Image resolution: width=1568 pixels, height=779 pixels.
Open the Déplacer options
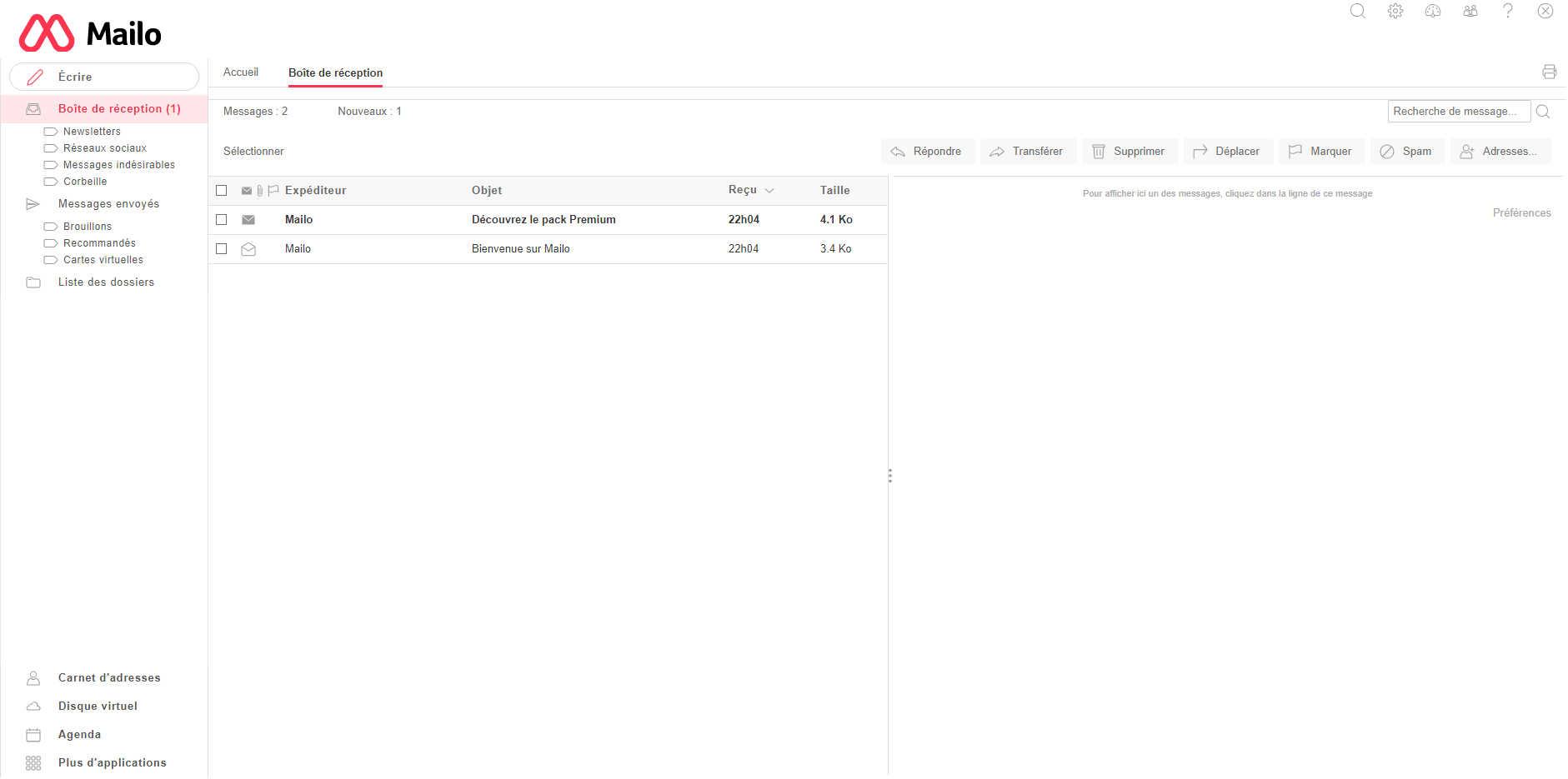(1228, 152)
